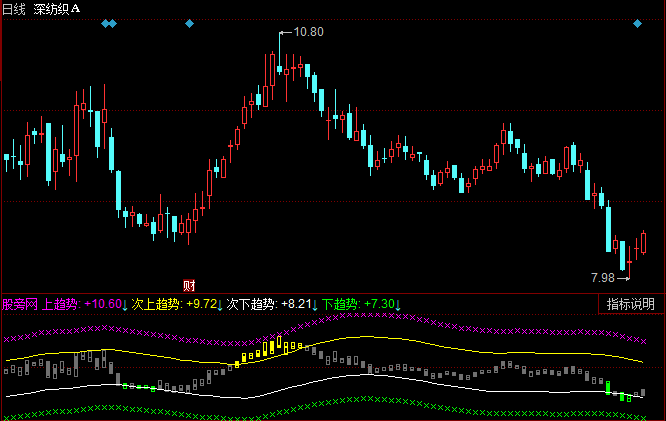
Task: Click the red 财 financial marker
Action: pos(187,284)
